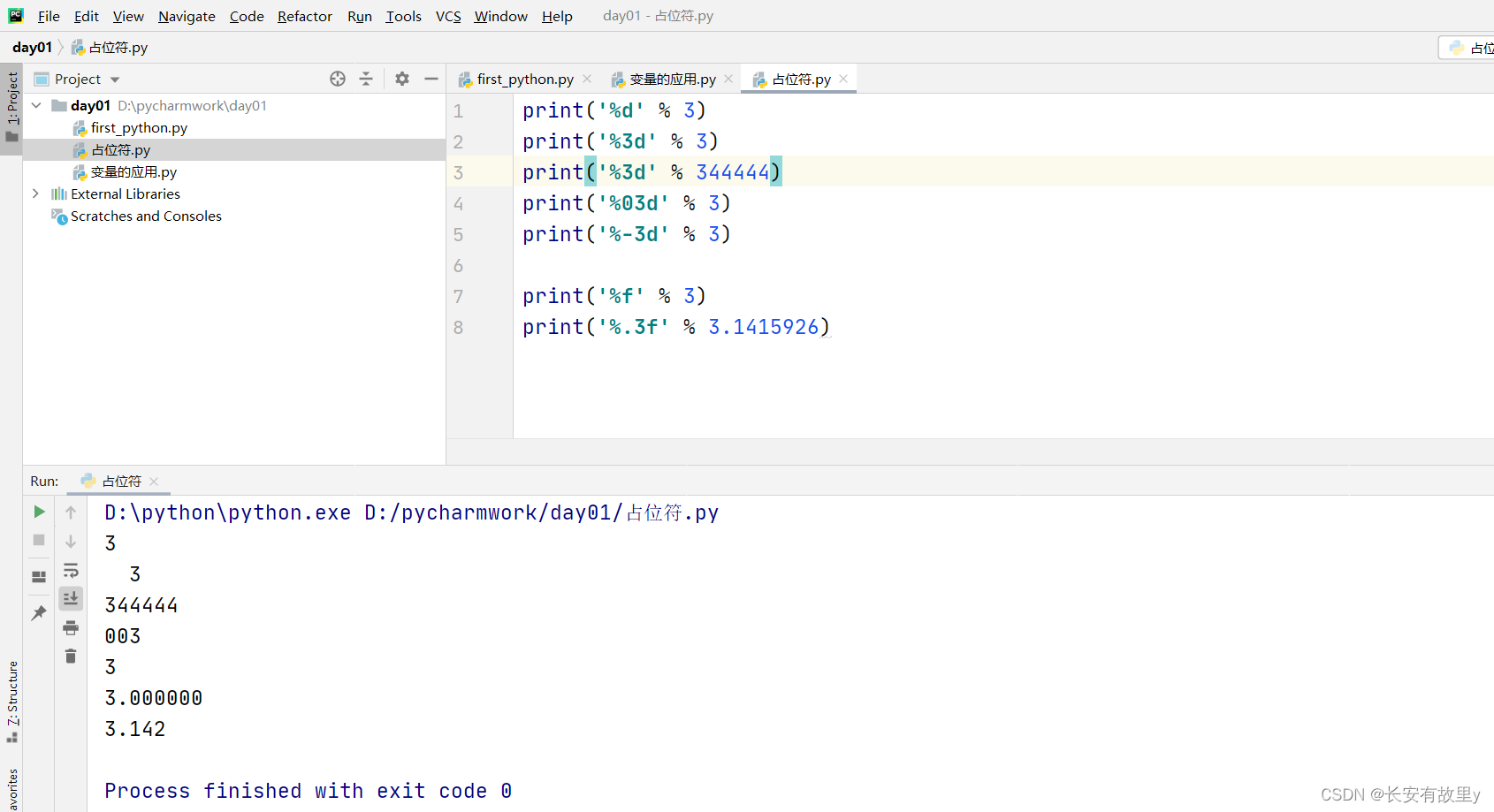1494x812 pixels.
Task: Click the collapse all icon in Project panel
Action: coord(366,79)
